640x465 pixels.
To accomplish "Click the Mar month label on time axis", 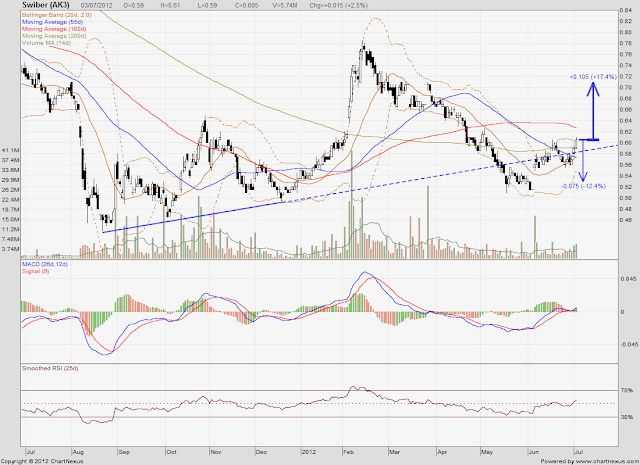I will (x=394, y=452).
